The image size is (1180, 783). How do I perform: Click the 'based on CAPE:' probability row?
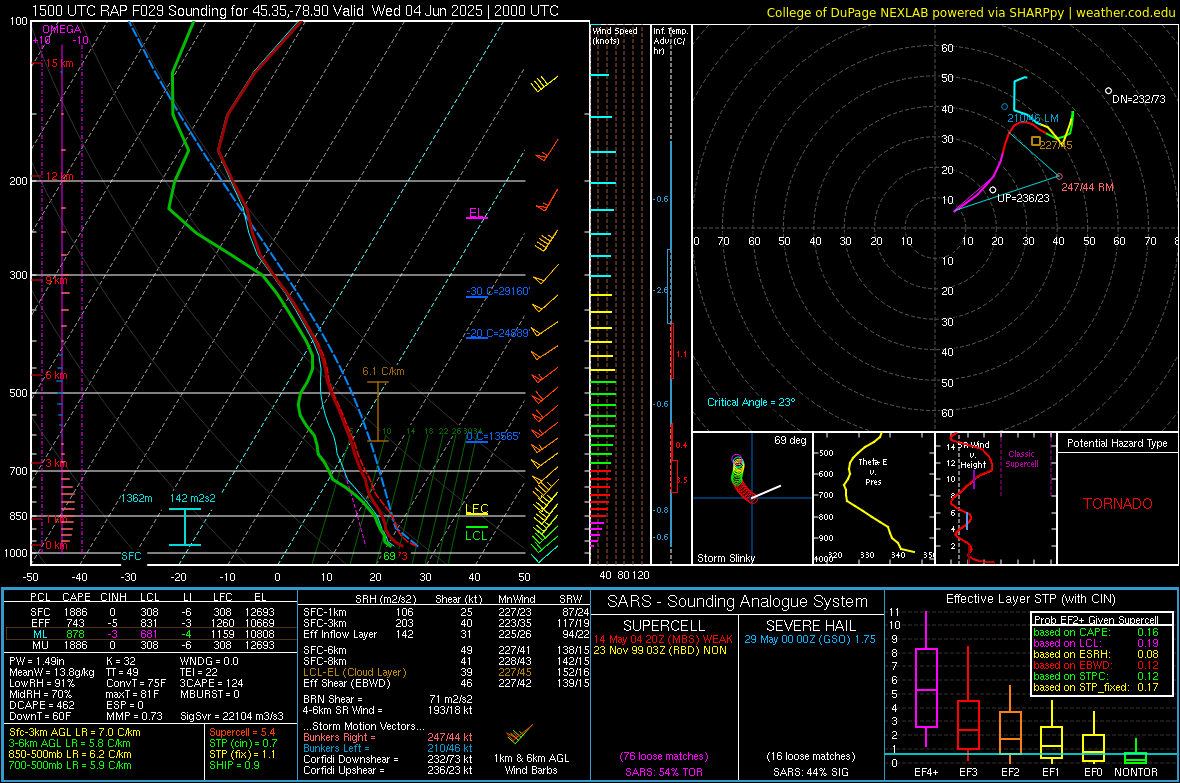(x=1096, y=632)
